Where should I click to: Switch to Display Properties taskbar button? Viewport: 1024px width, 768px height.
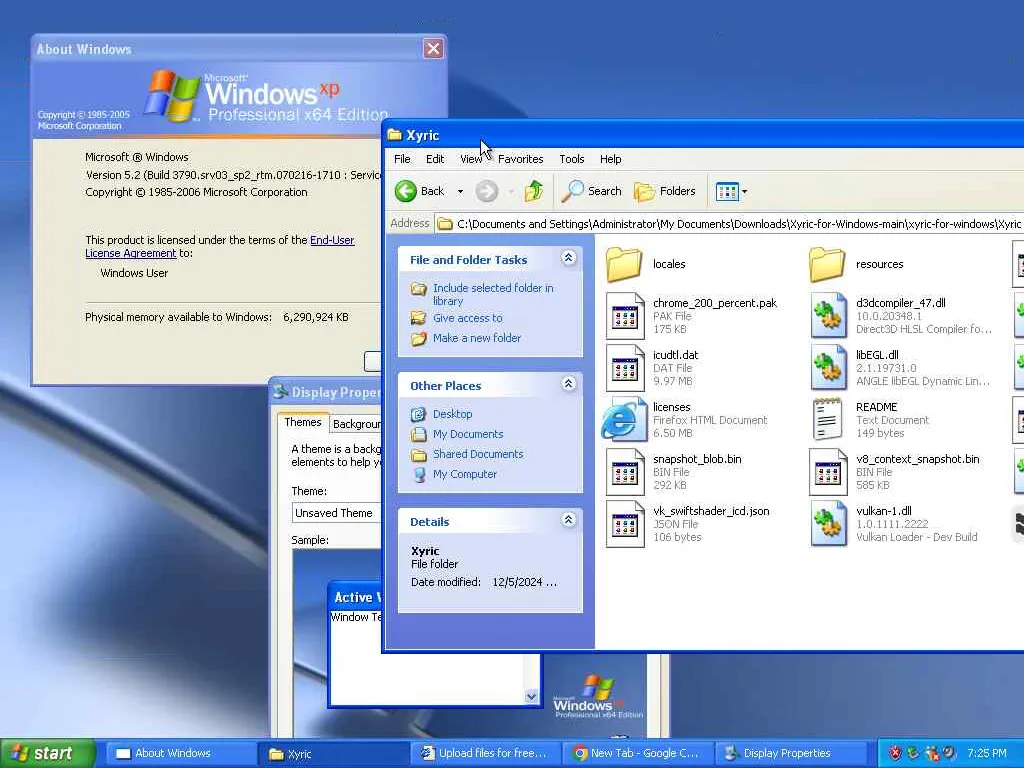point(792,753)
